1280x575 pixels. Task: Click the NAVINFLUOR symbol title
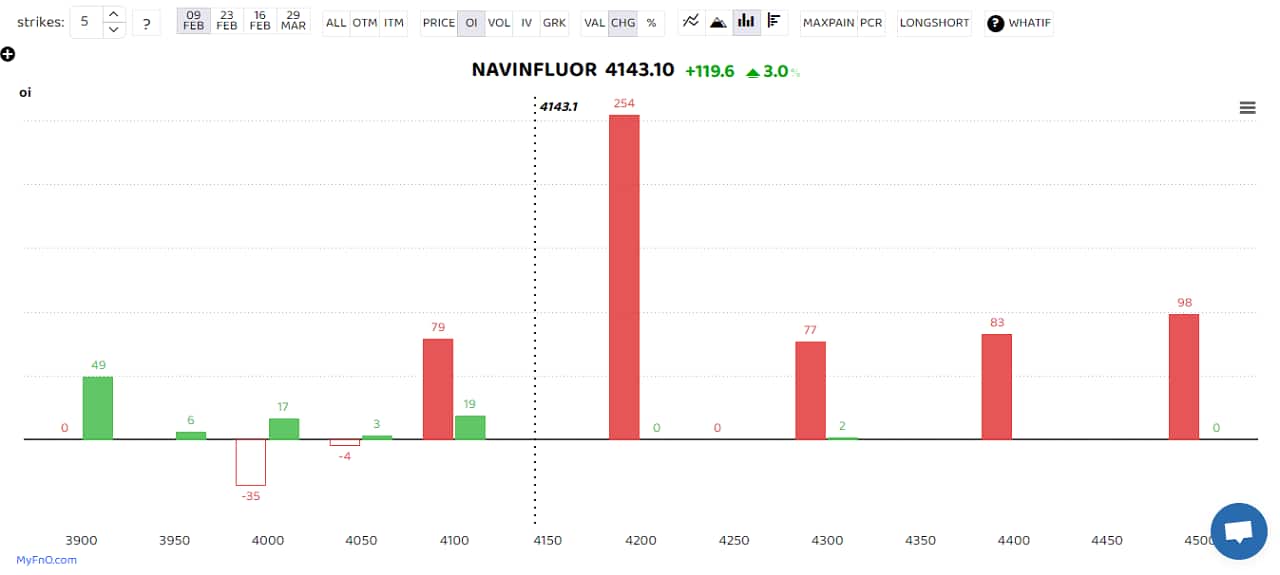tap(534, 70)
